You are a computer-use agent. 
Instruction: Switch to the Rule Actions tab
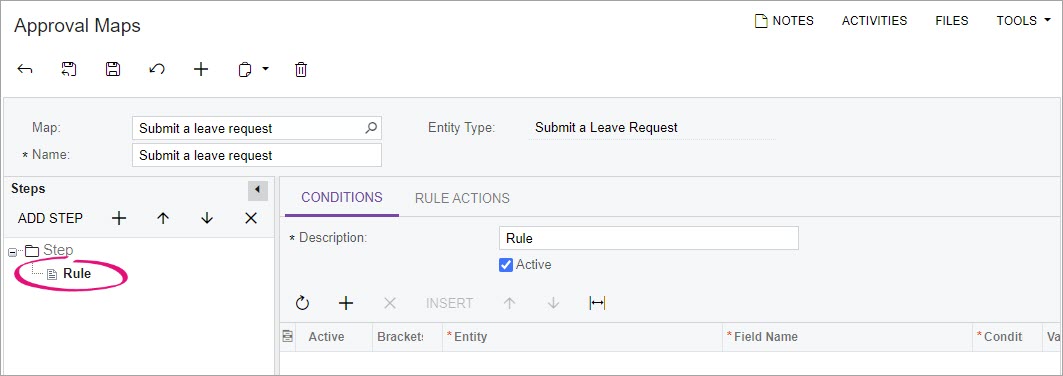[462, 199]
